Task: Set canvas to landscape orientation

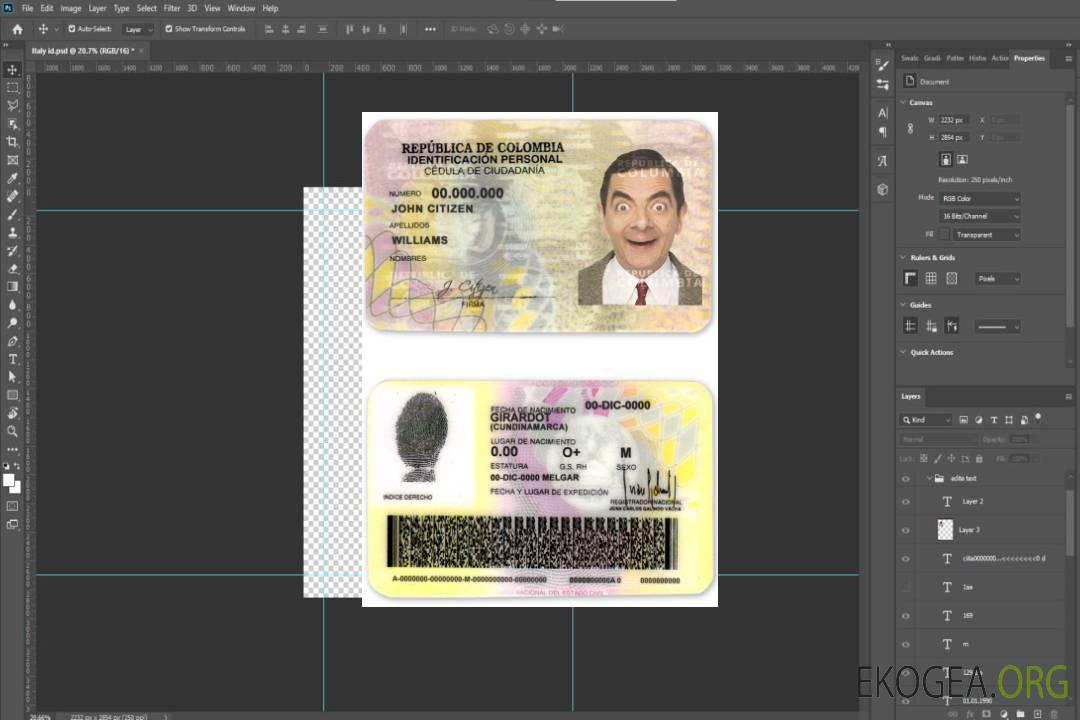Action: (962, 160)
